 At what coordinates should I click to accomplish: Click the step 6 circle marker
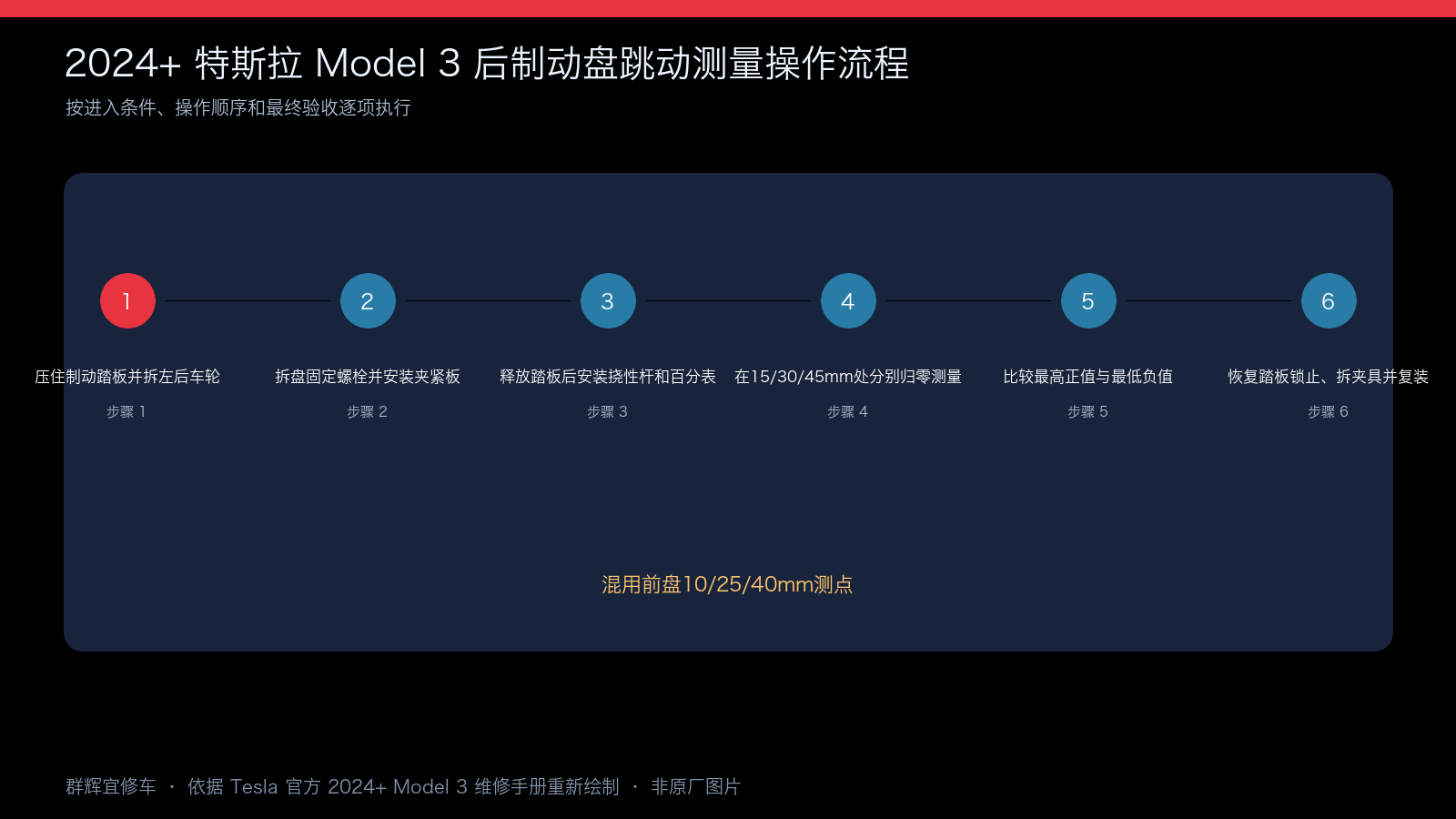(1329, 300)
